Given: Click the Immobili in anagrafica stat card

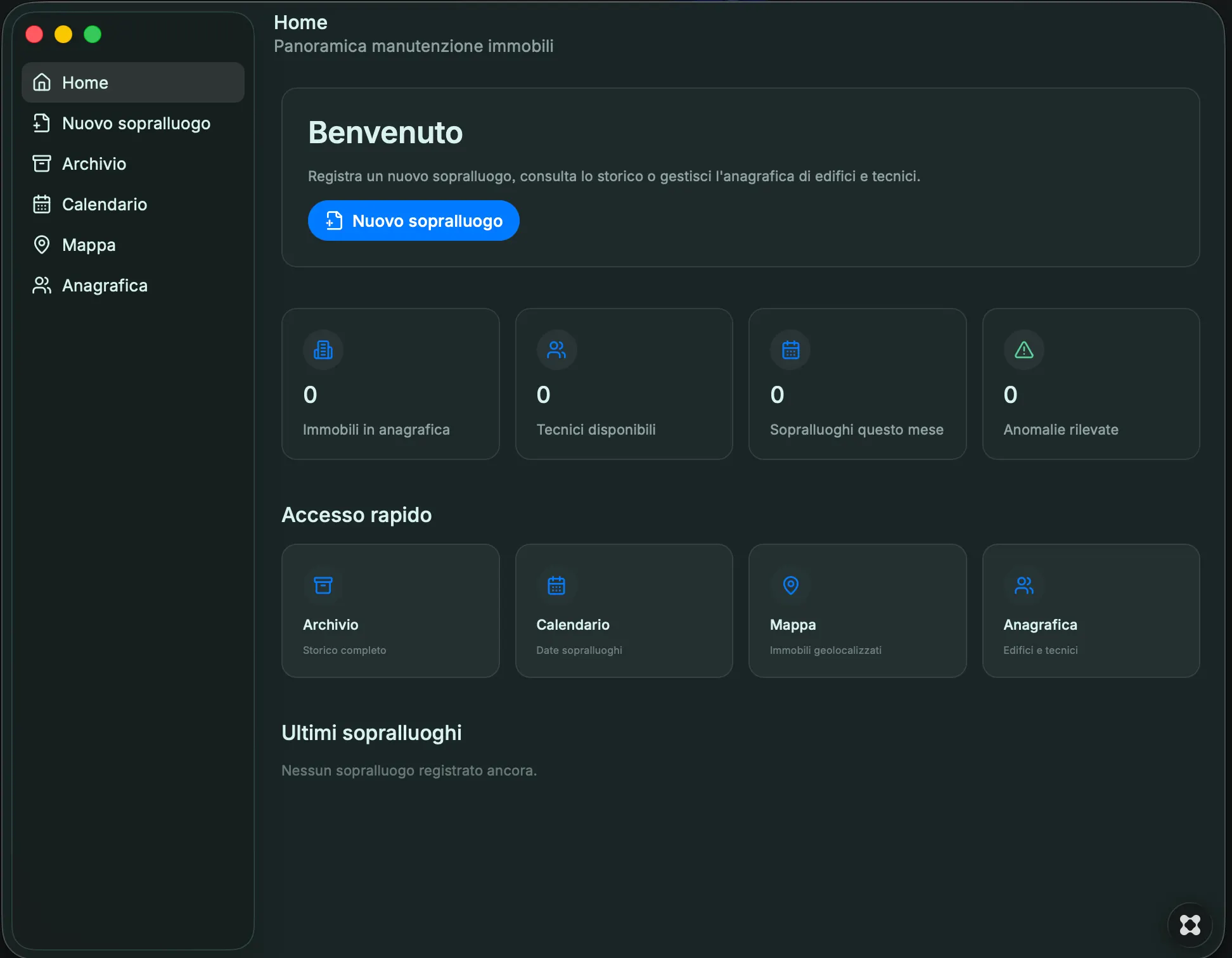Looking at the screenshot, I should click(390, 384).
